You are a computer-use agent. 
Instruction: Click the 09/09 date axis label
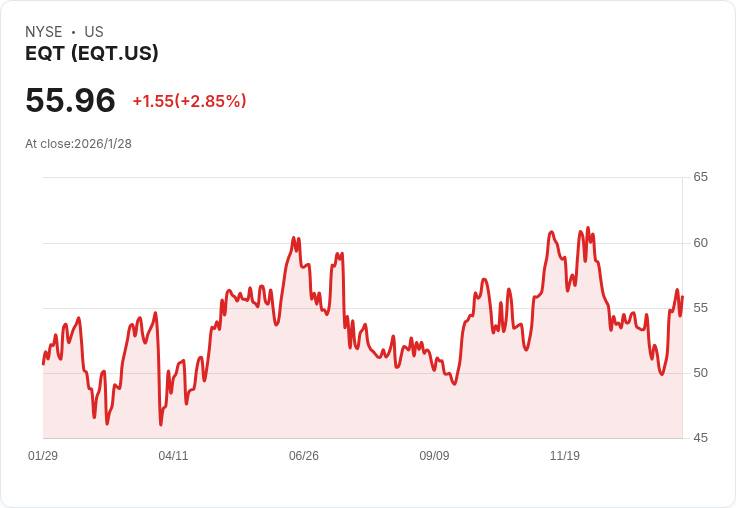tap(434, 456)
